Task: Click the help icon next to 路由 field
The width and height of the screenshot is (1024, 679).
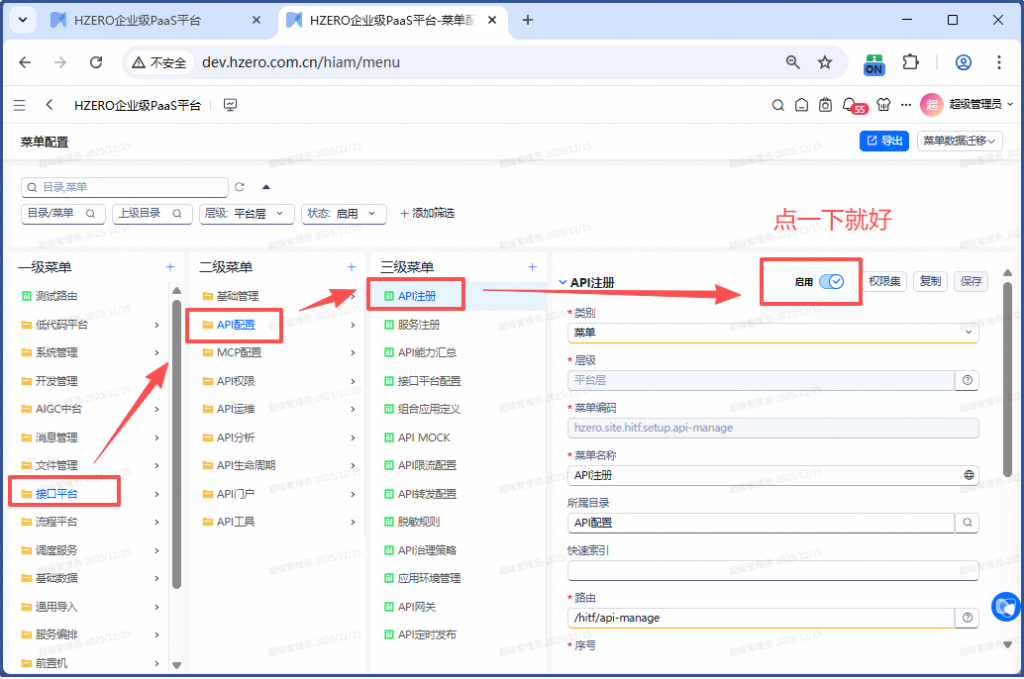Action: [967, 618]
